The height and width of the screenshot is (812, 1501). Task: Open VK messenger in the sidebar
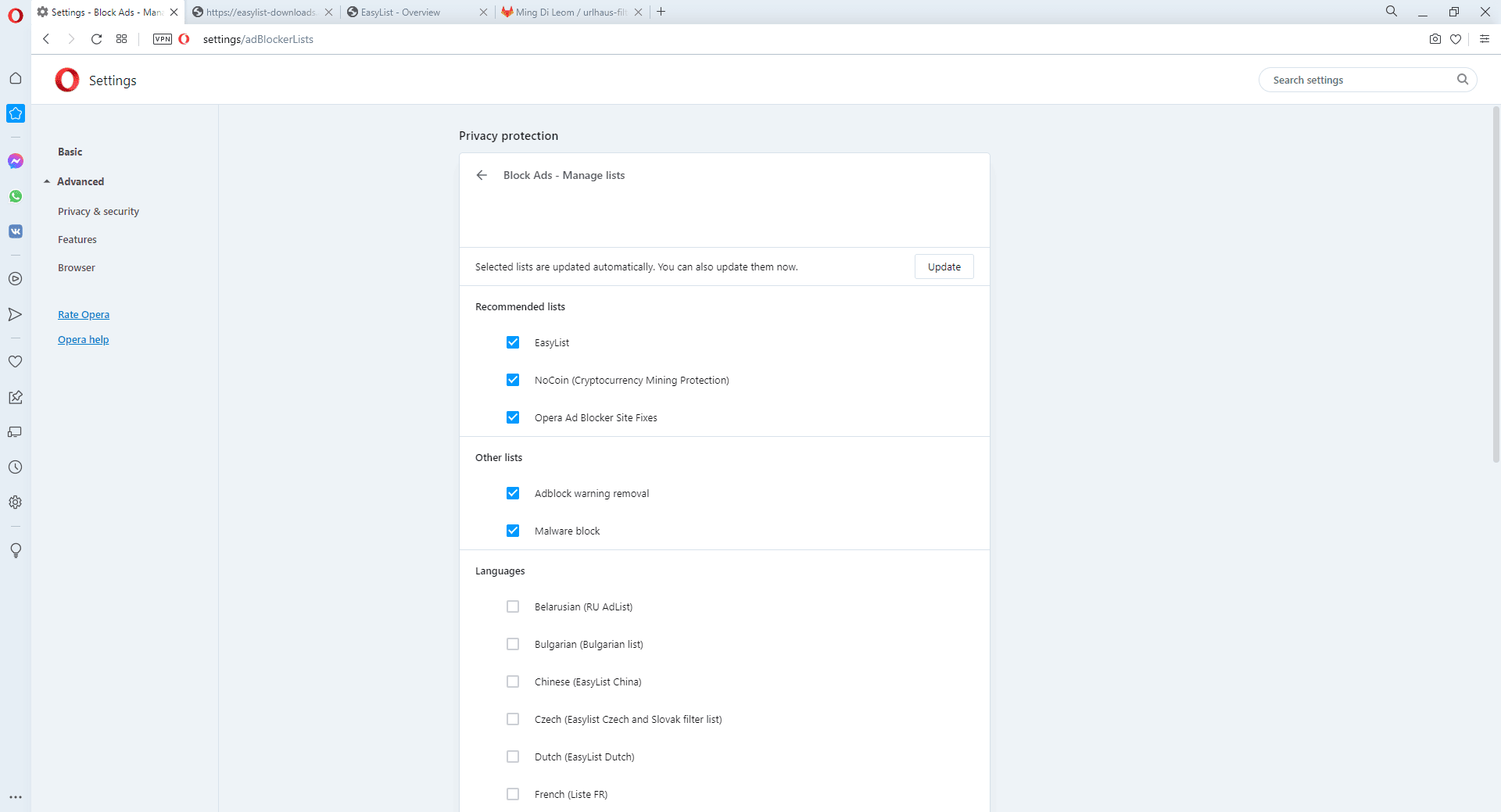(16, 231)
